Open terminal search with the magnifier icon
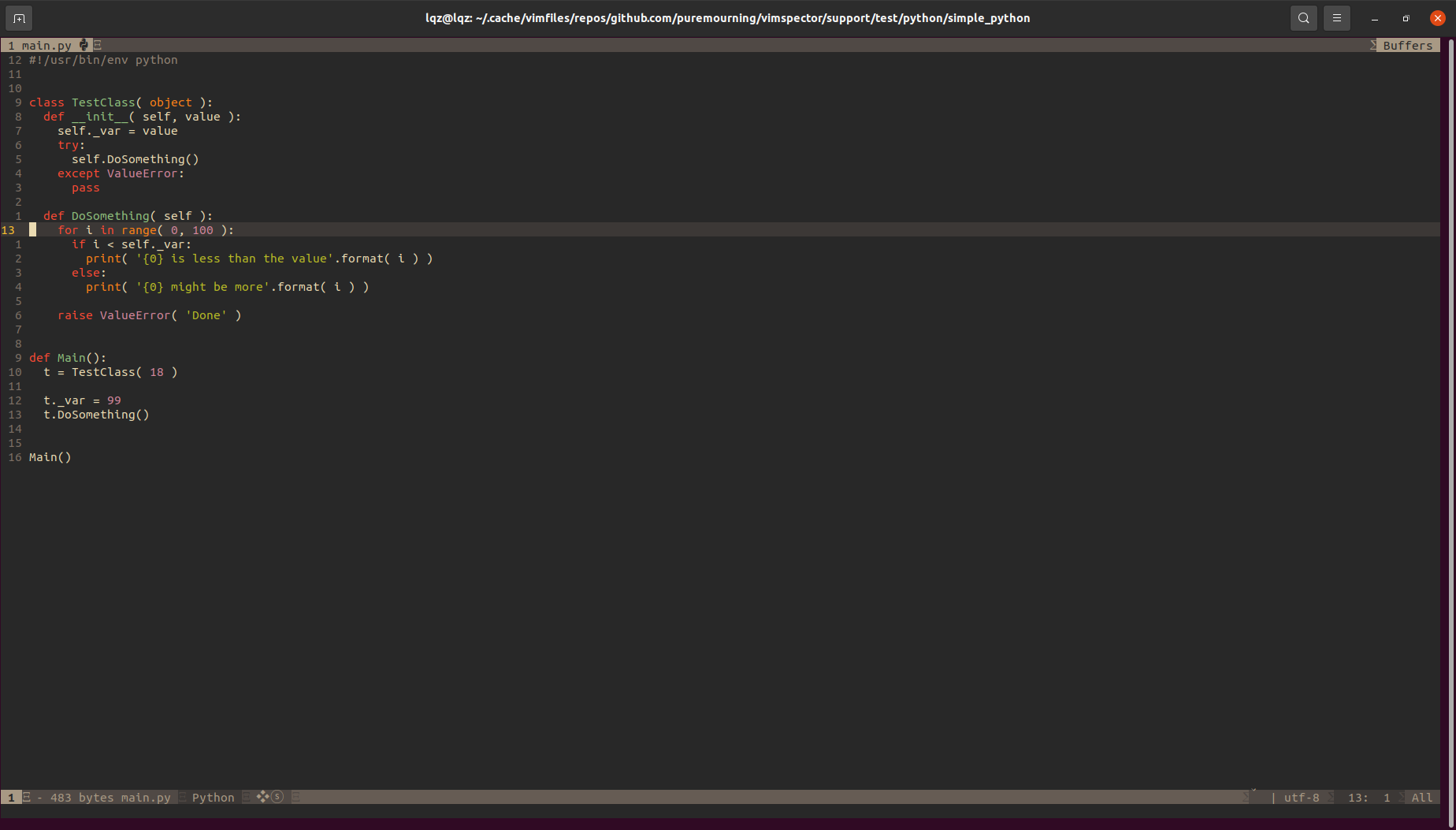This screenshot has height=830, width=1456. click(1304, 18)
